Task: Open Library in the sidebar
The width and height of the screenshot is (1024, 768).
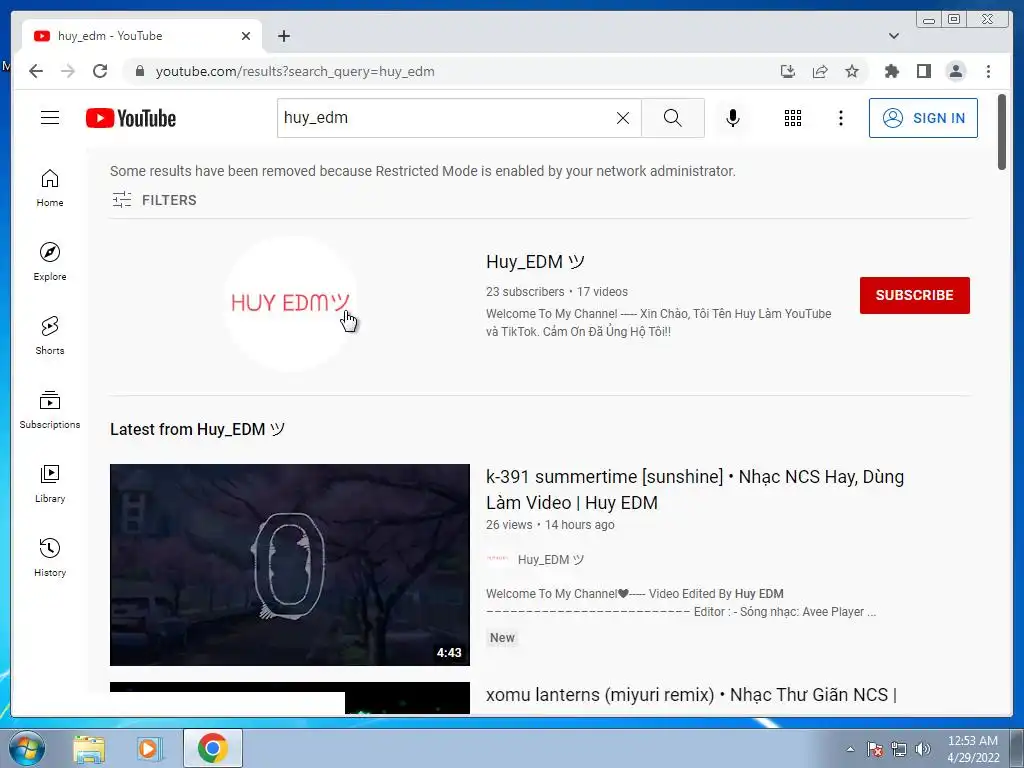Action: (x=50, y=483)
